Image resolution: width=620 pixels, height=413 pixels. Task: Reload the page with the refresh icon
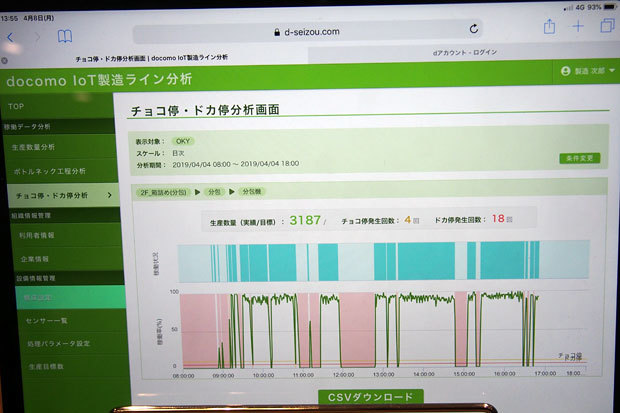tap(474, 29)
